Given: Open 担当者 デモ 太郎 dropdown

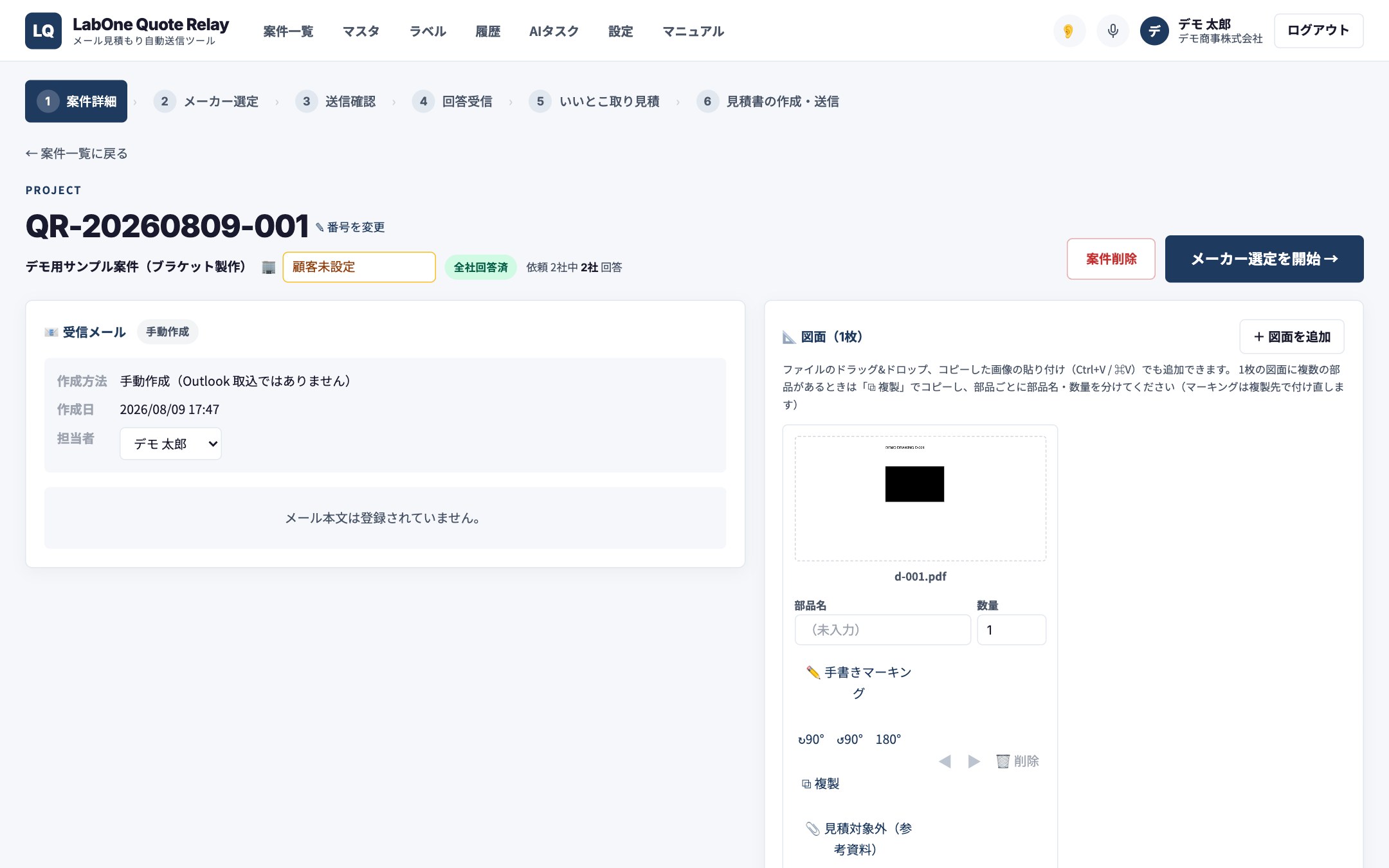Looking at the screenshot, I should (170, 444).
